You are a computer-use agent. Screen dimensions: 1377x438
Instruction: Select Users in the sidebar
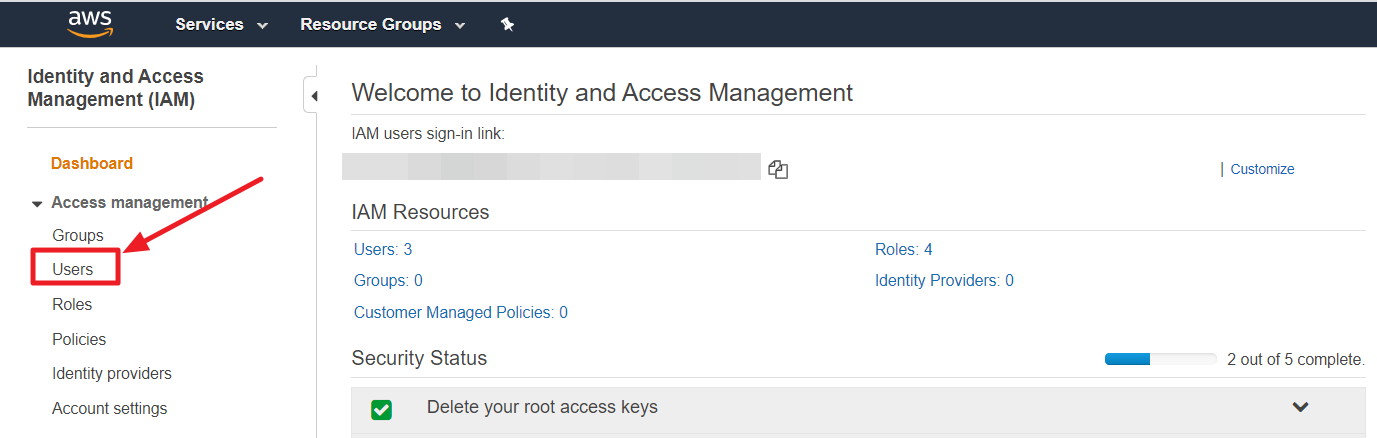tap(73, 269)
